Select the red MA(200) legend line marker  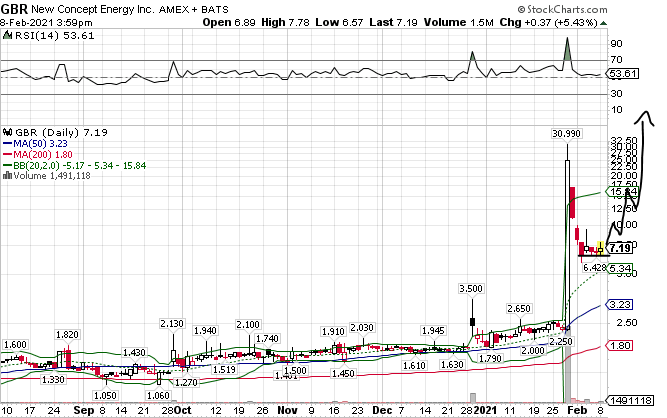tap(8, 155)
